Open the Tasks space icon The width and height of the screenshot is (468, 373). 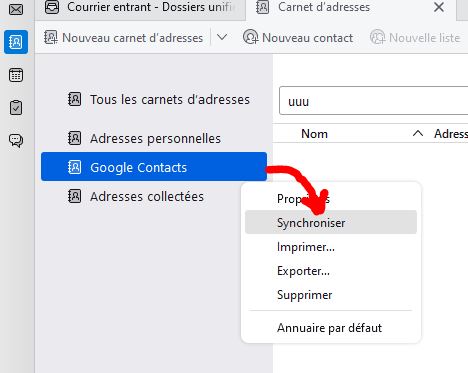tap(16, 108)
